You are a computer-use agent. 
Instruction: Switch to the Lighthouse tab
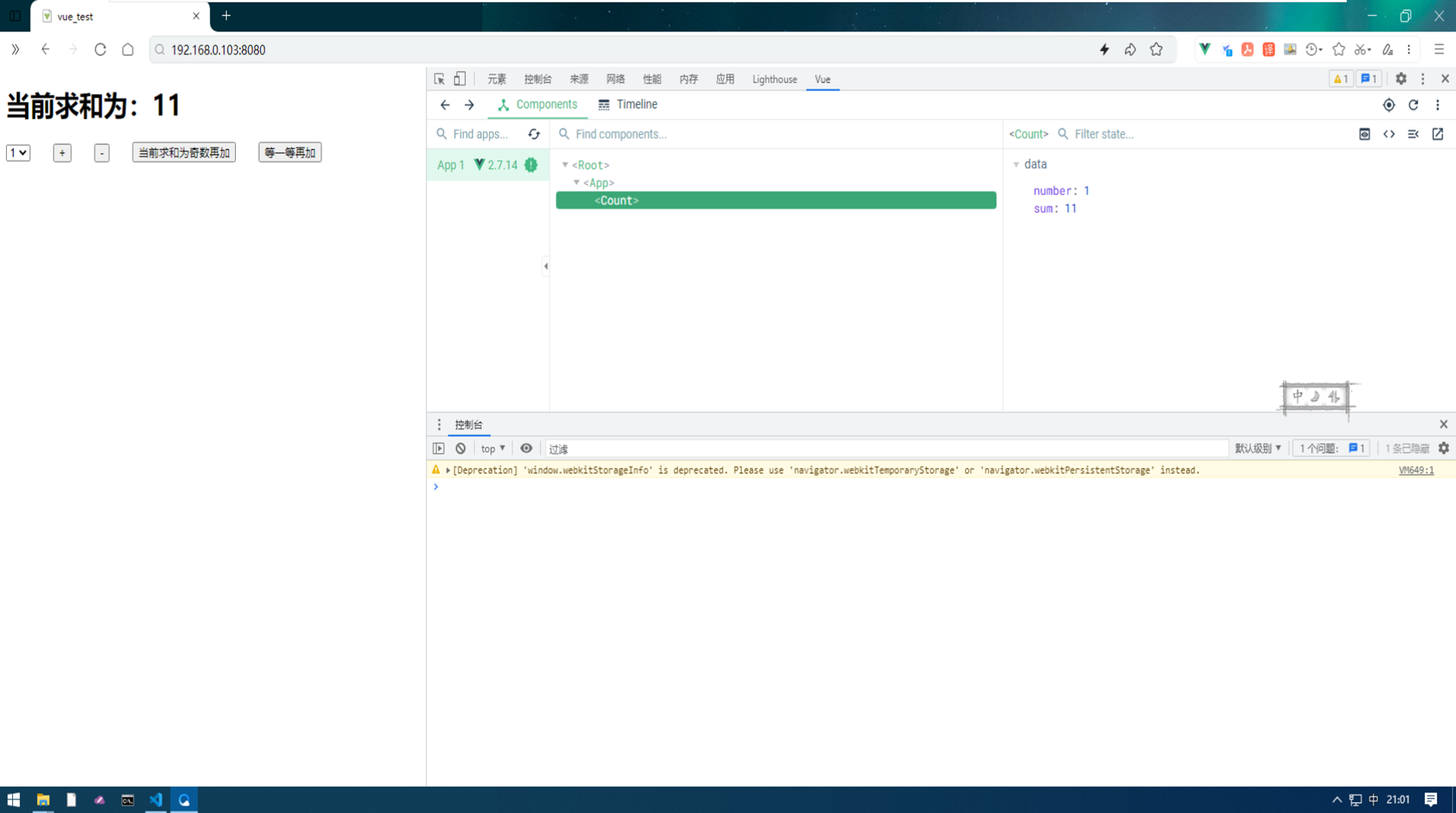774,79
